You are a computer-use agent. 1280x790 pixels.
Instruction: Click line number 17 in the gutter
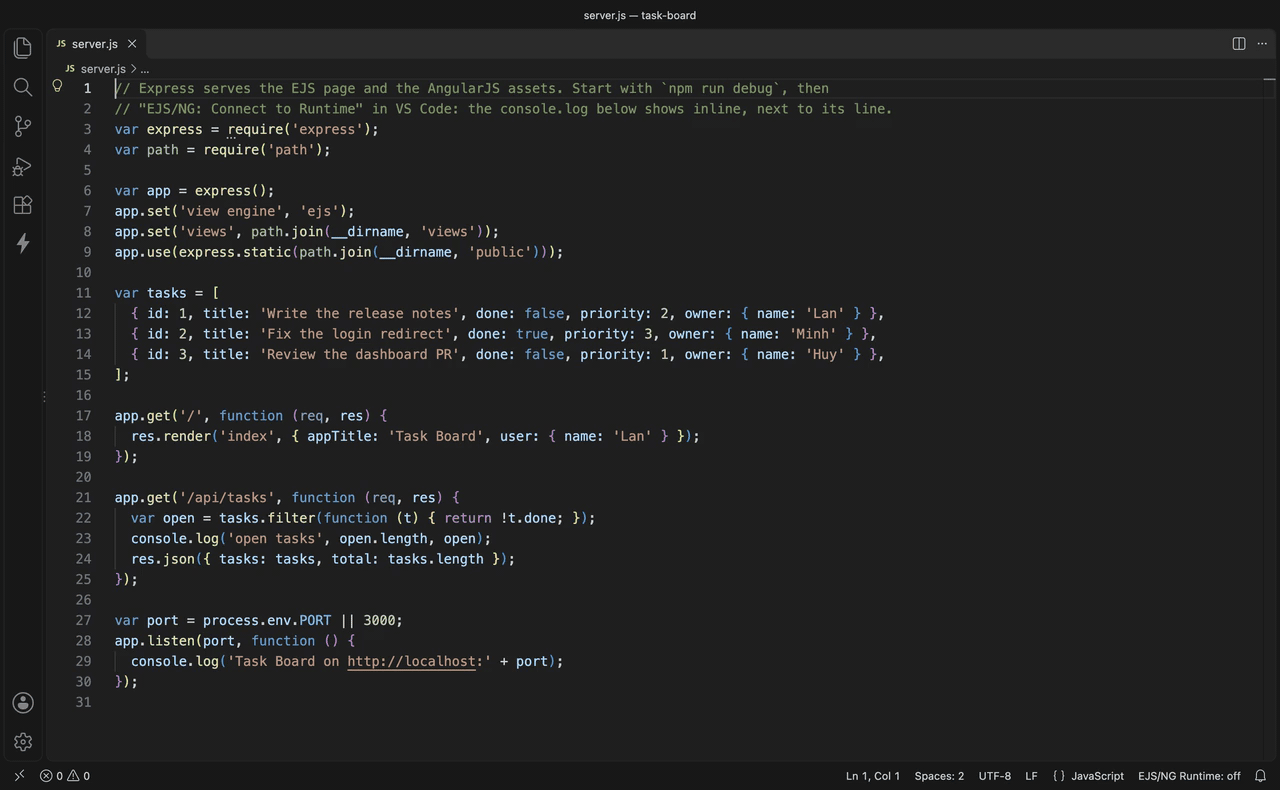[83, 416]
